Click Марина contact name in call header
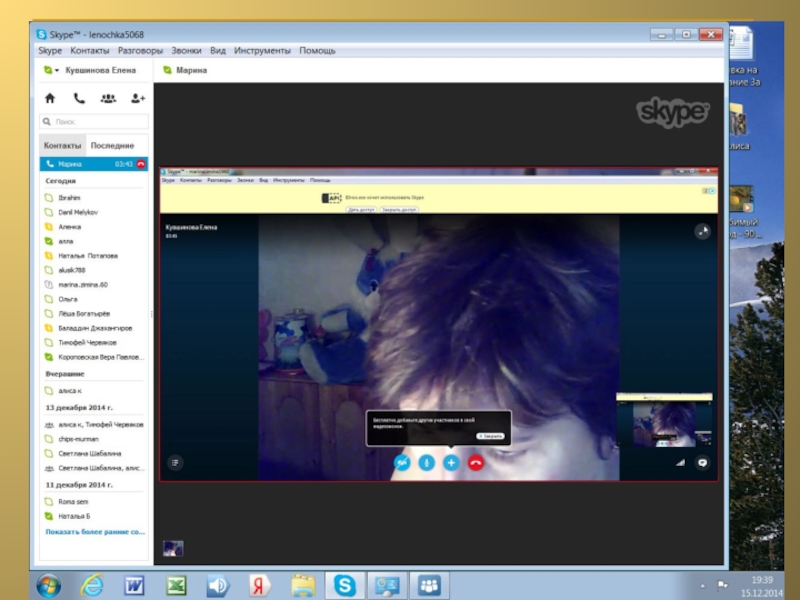This screenshot has width=800, height=600. 191,70
